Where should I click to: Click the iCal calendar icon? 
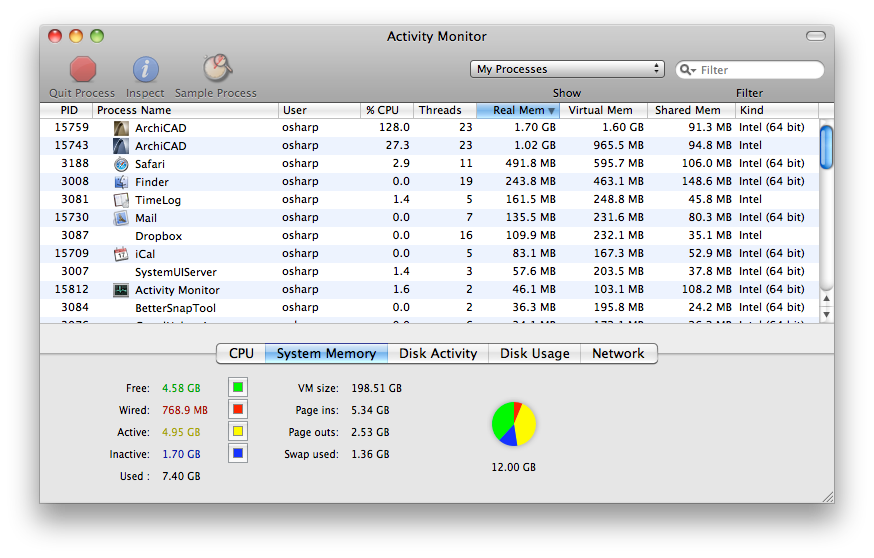click(121, 254)
